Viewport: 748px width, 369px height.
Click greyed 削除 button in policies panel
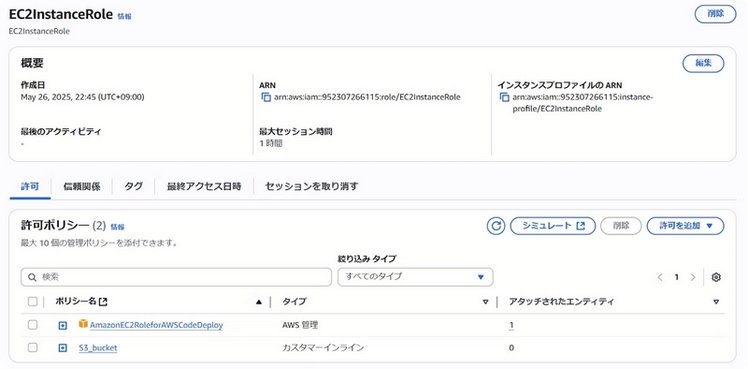621,226
